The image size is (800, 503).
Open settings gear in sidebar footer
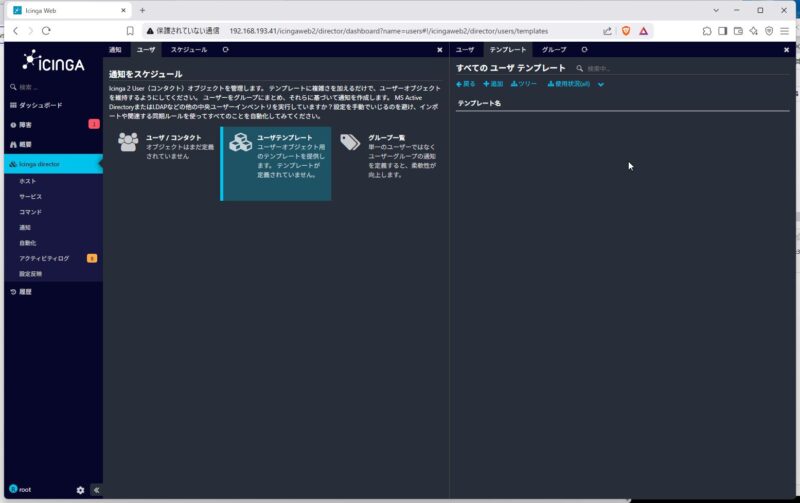point(80,490)
